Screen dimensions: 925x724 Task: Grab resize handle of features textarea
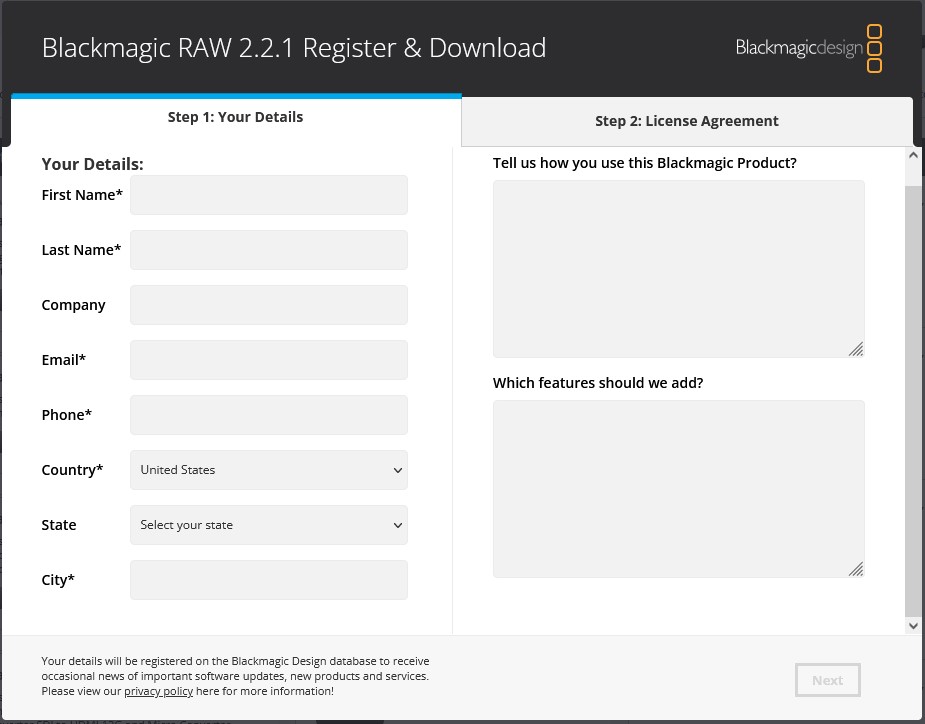coord(856,569)
